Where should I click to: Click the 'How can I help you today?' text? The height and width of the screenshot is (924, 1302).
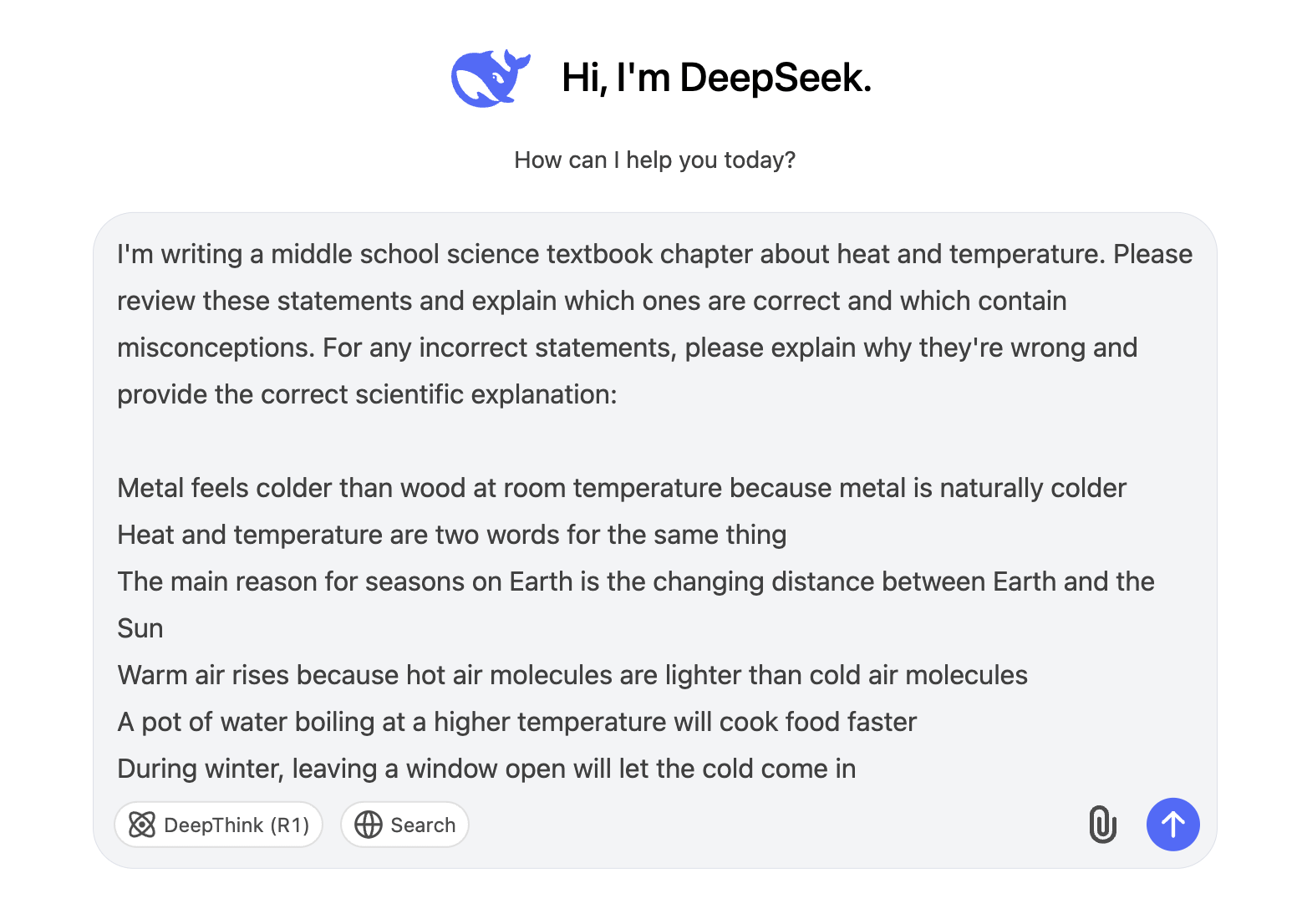[655, 160]
